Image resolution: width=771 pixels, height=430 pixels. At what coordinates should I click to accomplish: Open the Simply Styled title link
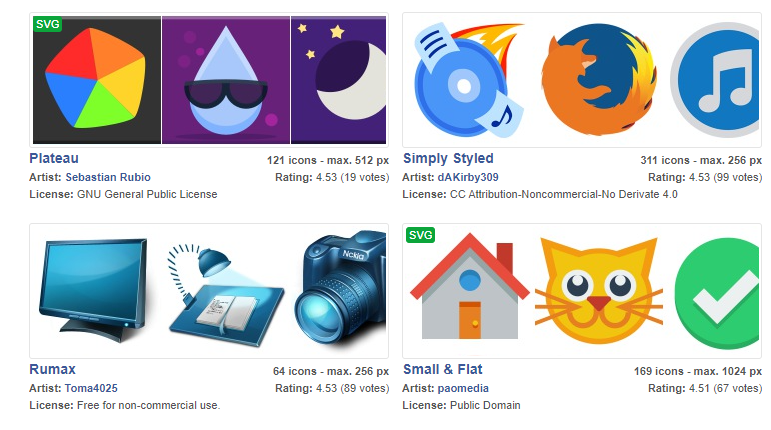point(448,158)
